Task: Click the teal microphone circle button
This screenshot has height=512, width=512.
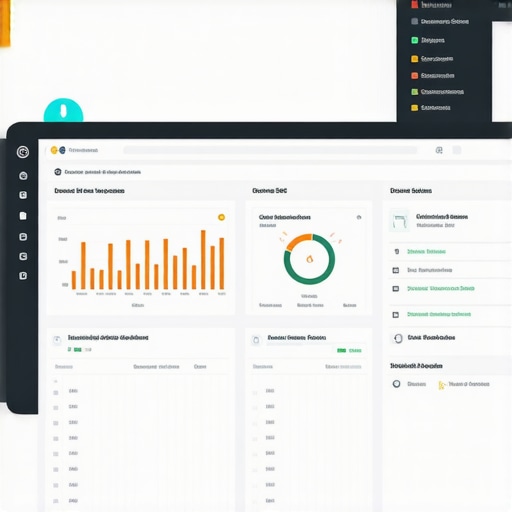Action: (x=63, y=110)
